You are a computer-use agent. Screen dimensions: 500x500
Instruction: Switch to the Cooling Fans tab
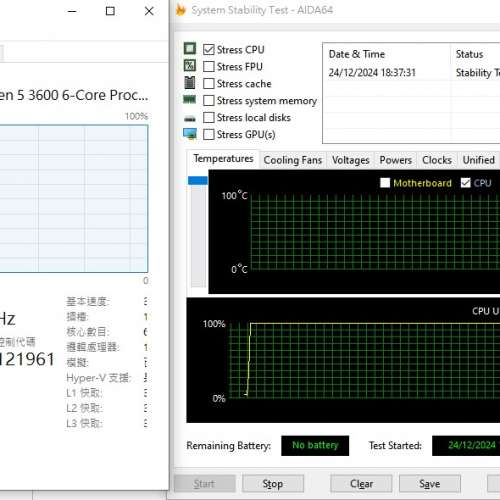coord(293,160)
